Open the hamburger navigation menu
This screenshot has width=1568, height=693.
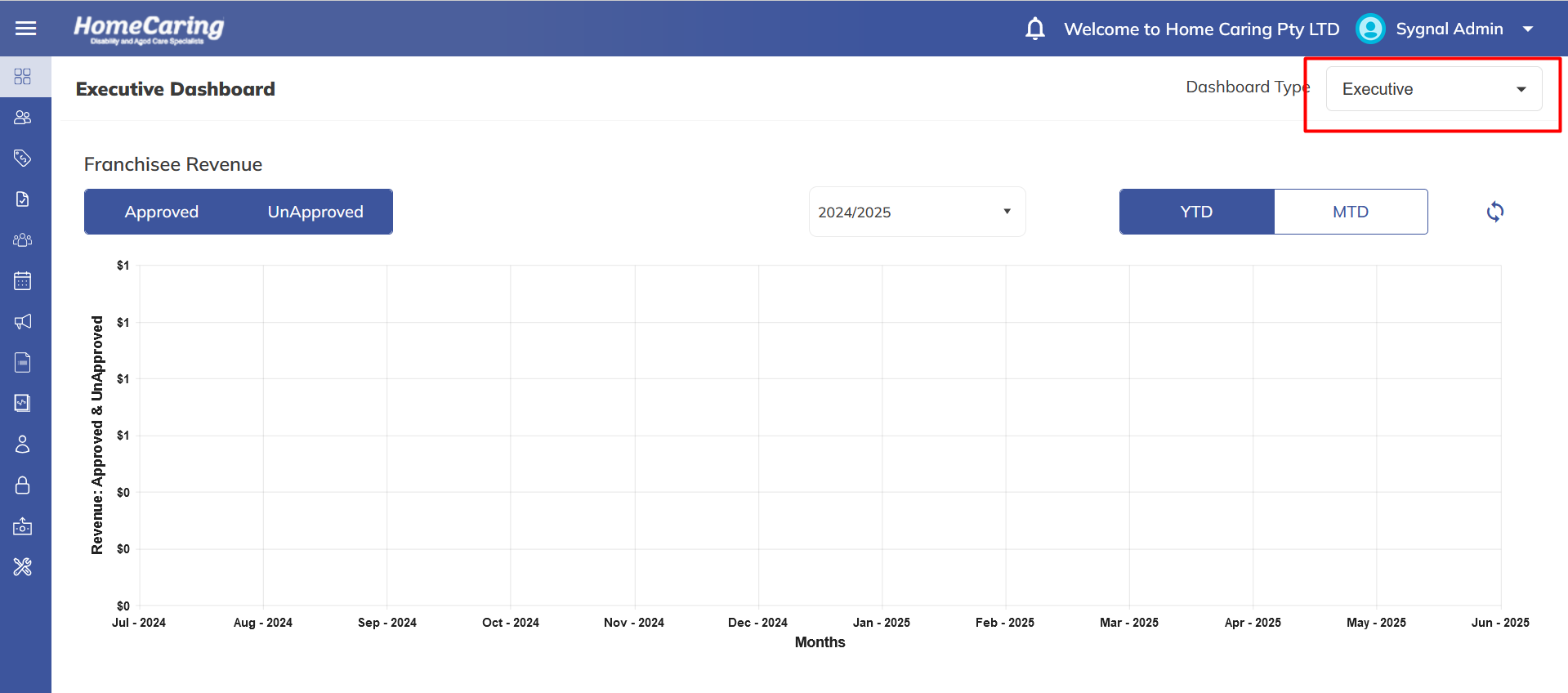click(26, 29)
